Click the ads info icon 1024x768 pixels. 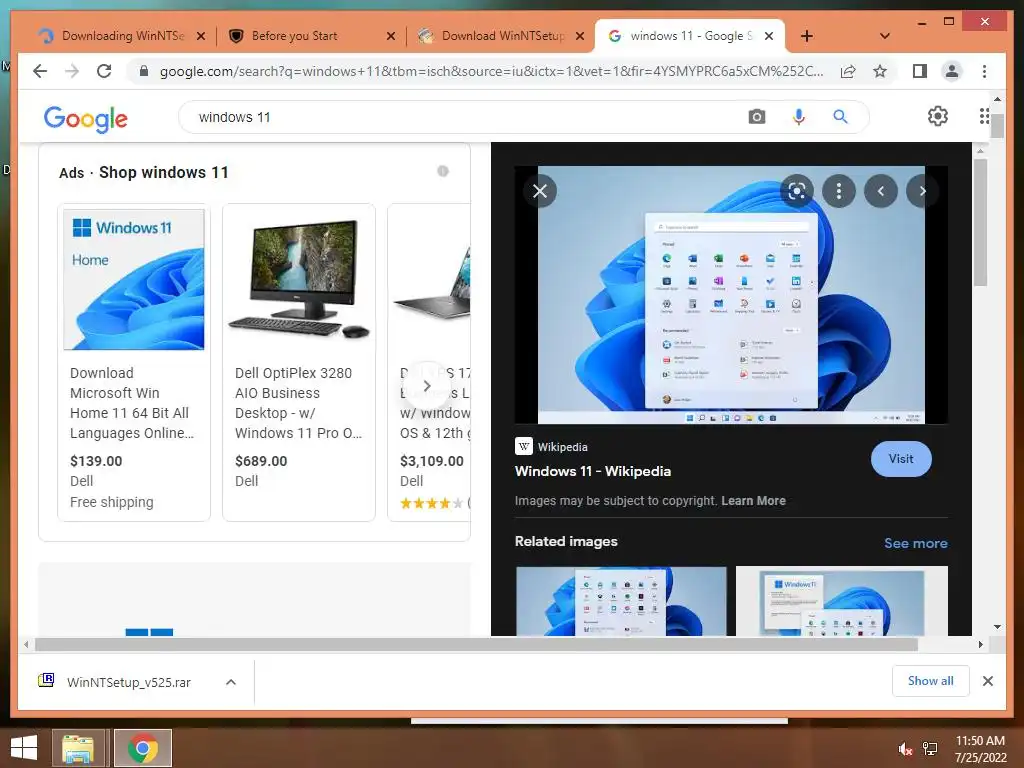tap(443, 171)
